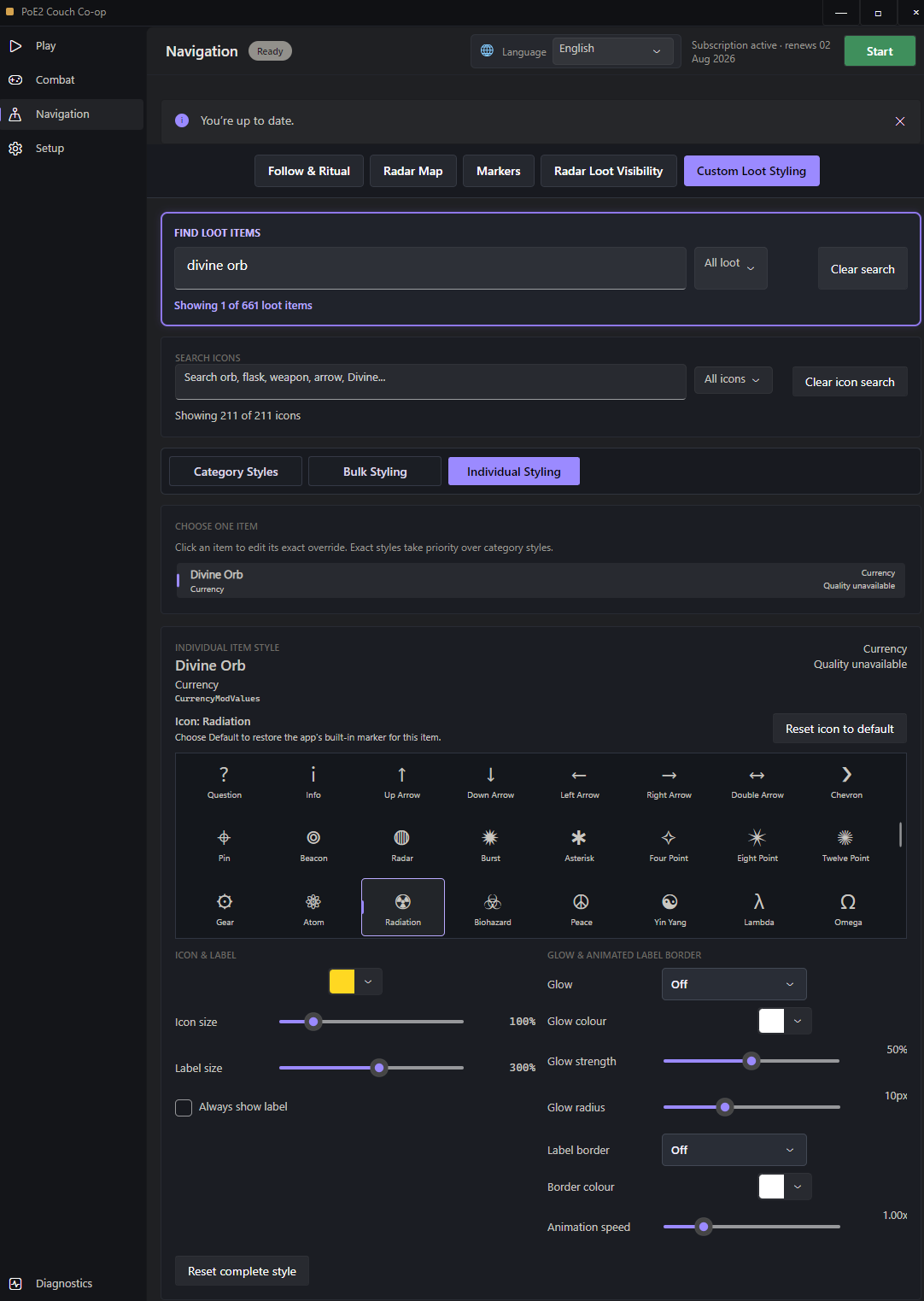Select the Radiation icon
The image size is (924, 1301).
click(403, 907)
